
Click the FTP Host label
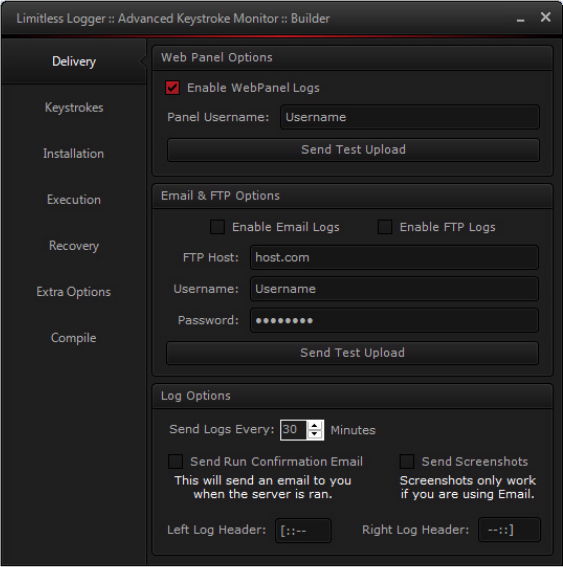pos(211,257)
